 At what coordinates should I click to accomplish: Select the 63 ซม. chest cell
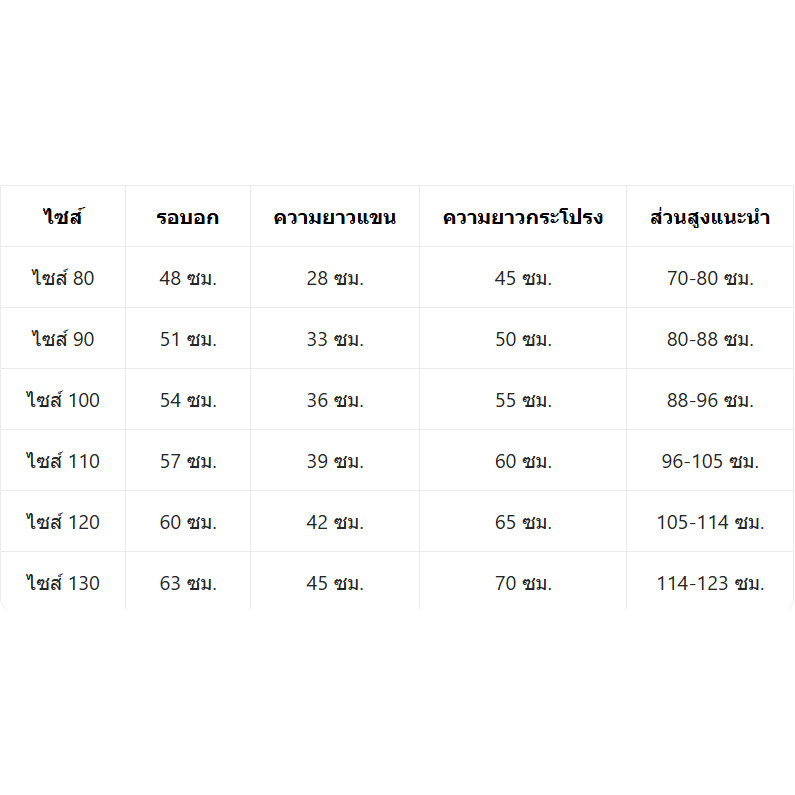coord(188,581)
